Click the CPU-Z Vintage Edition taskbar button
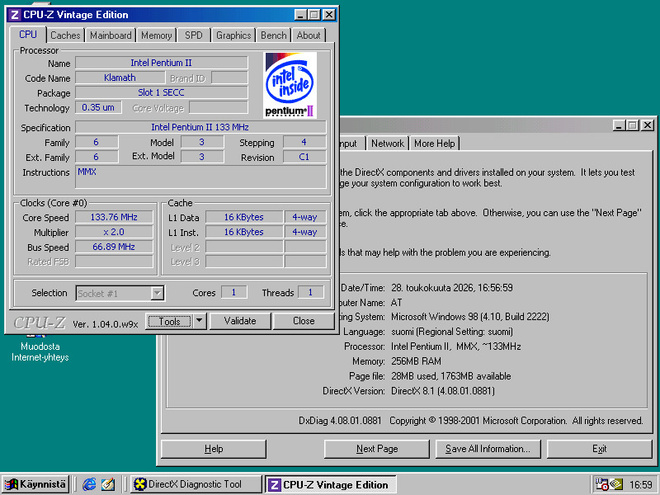660x495 pixels. click(330, 484)
